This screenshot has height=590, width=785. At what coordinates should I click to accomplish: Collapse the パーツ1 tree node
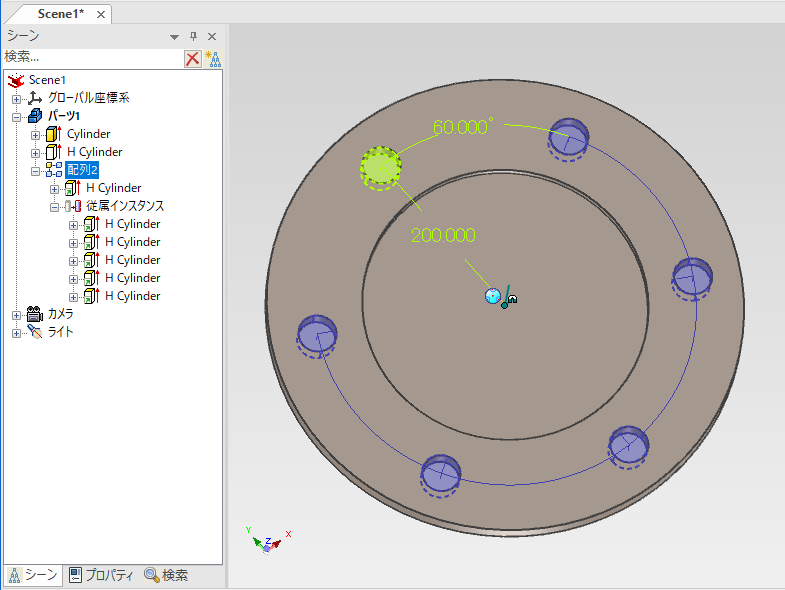[16, 116]
